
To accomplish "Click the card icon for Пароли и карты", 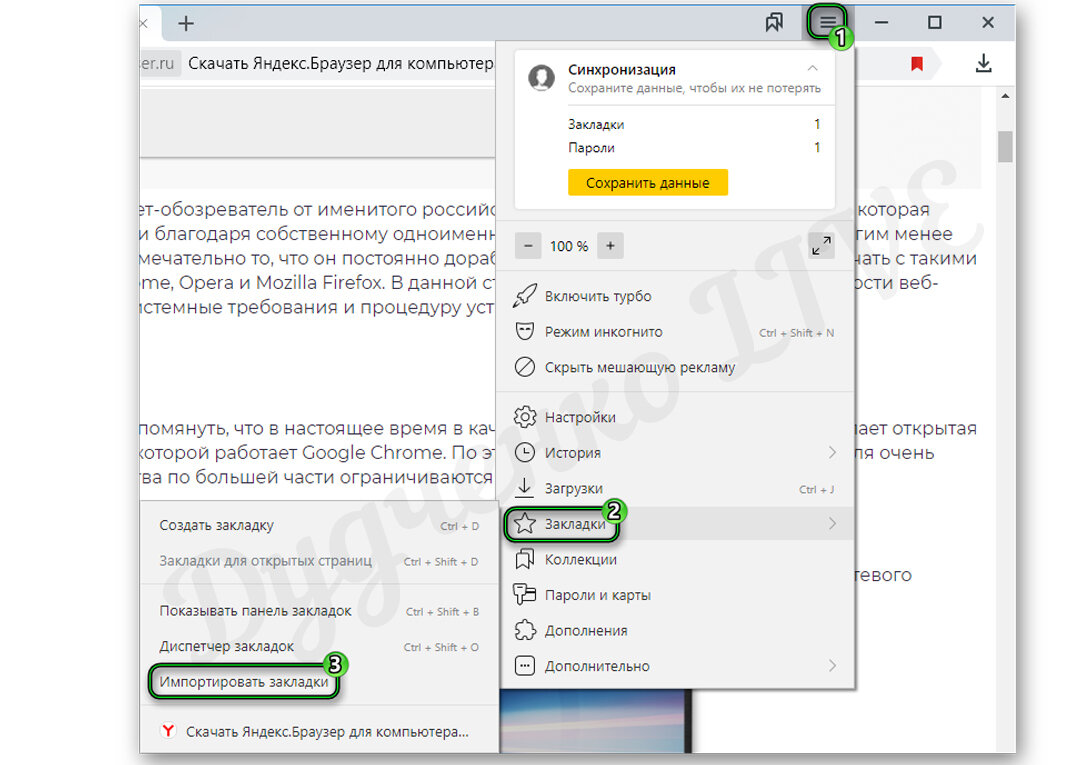I will [x=524, y=595].
